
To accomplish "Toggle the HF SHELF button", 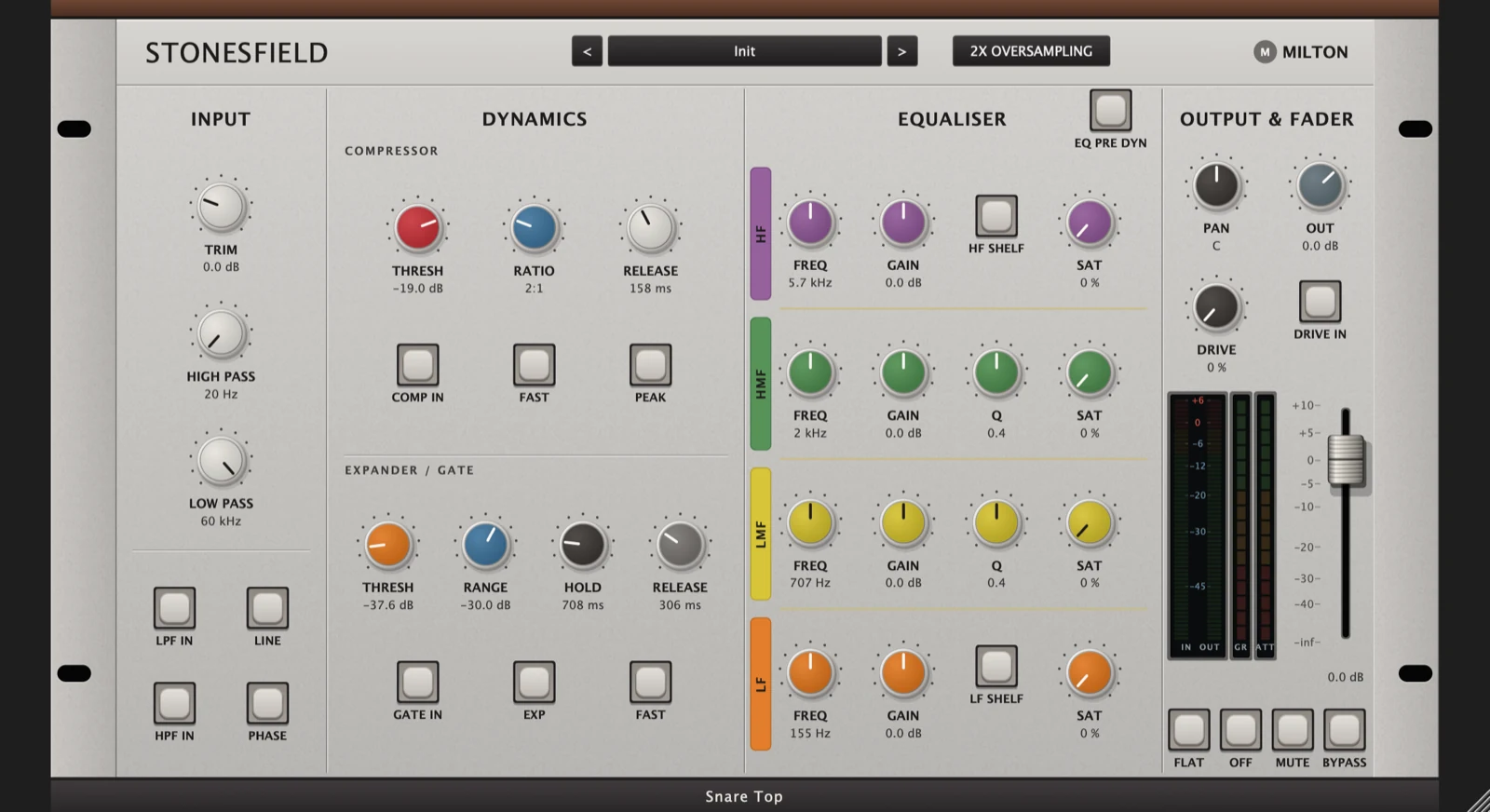I will click(996, 216).
